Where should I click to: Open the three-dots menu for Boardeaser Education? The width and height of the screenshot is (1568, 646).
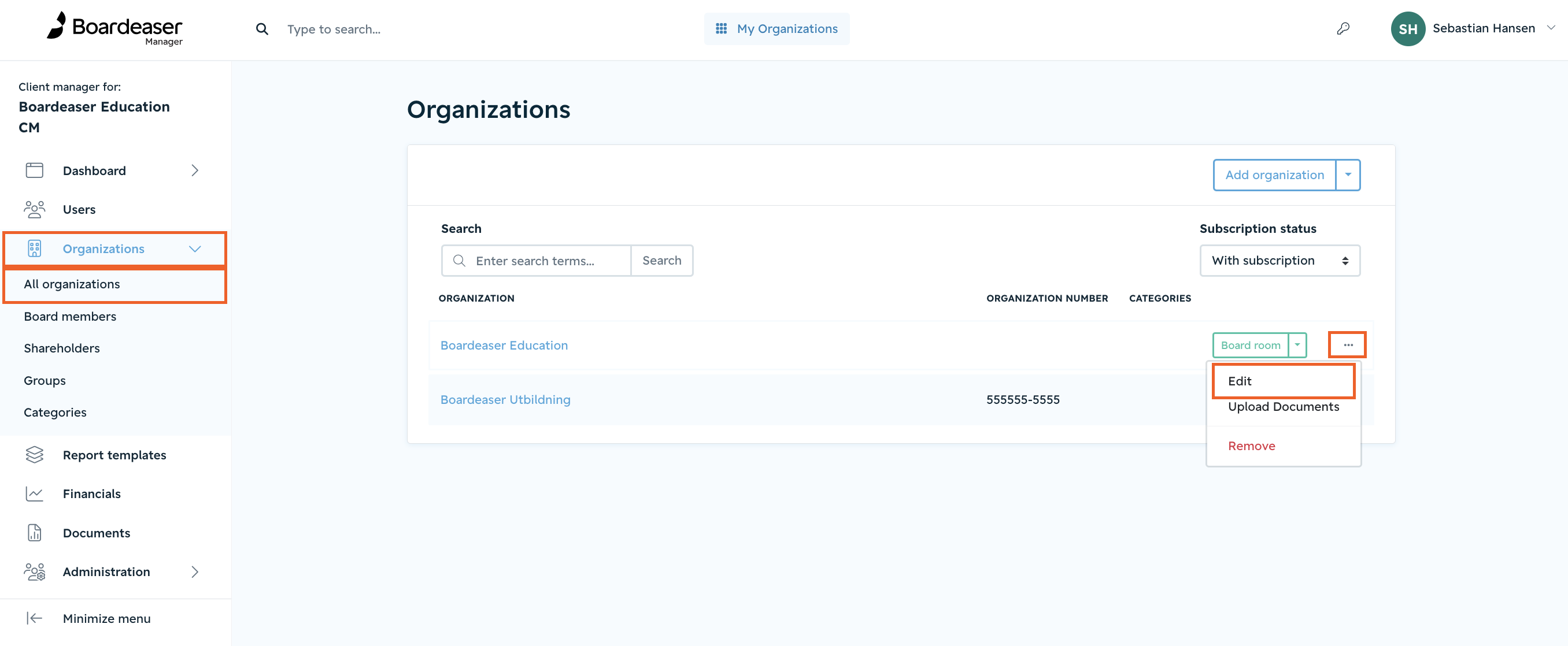pyautogui.click(x=1348, y=345)
